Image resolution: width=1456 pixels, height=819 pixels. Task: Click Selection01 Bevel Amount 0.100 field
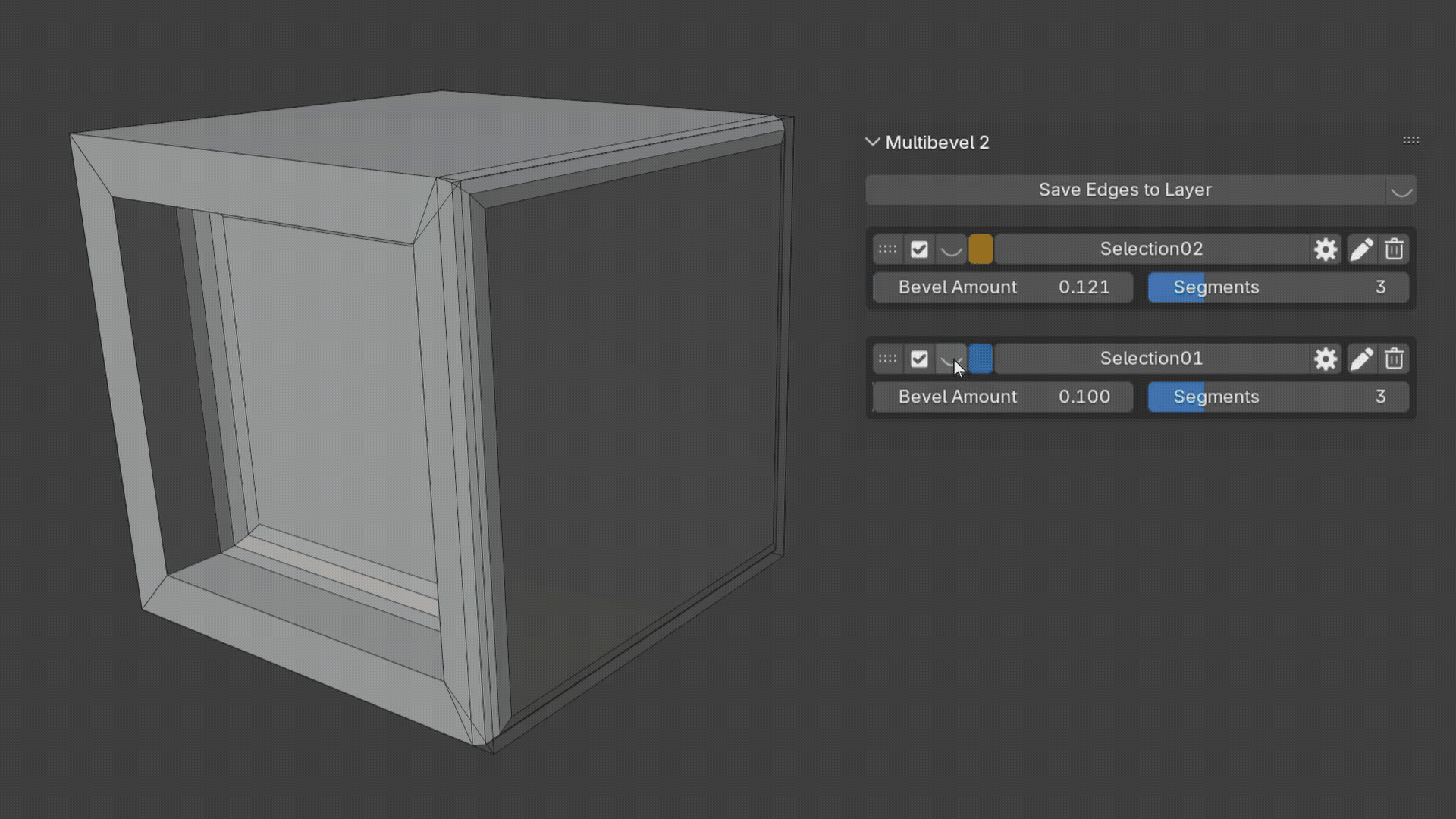click(x=1003, y=397)
